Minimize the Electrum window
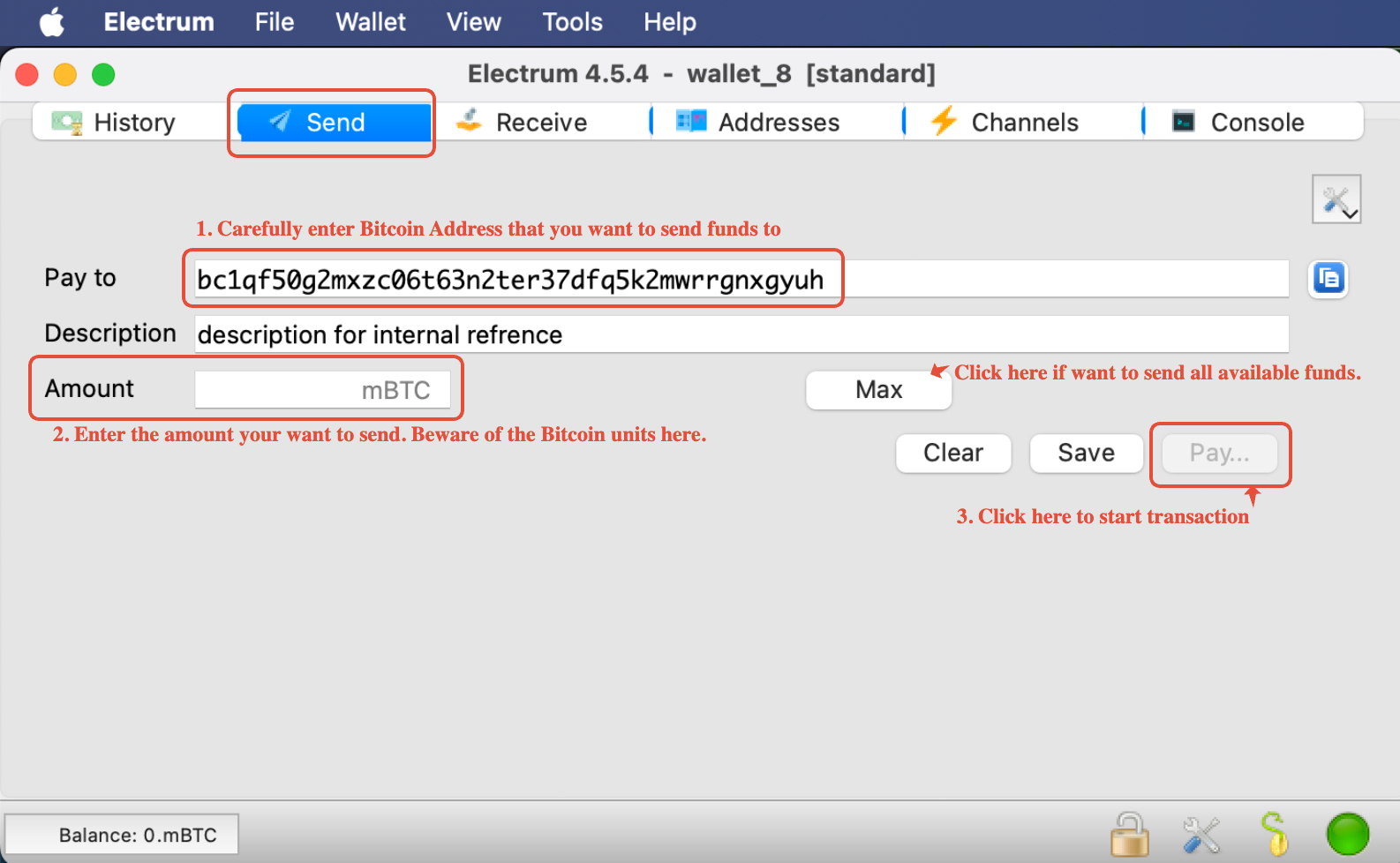Image resolution: width=1400 pixels, height=863 pixels. [65, 75]
